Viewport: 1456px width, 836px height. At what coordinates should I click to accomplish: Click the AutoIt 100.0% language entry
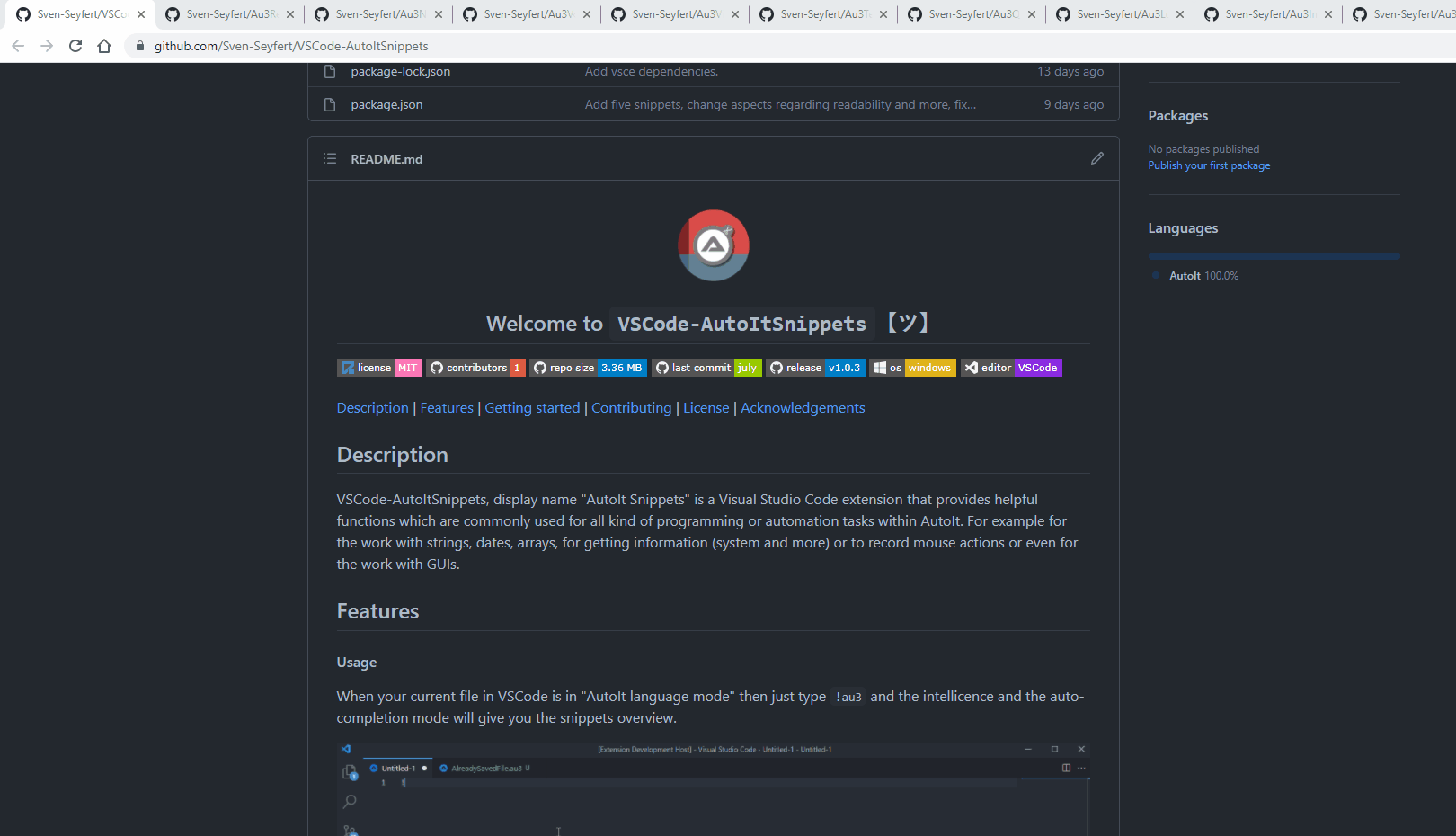pos(1203,276)
